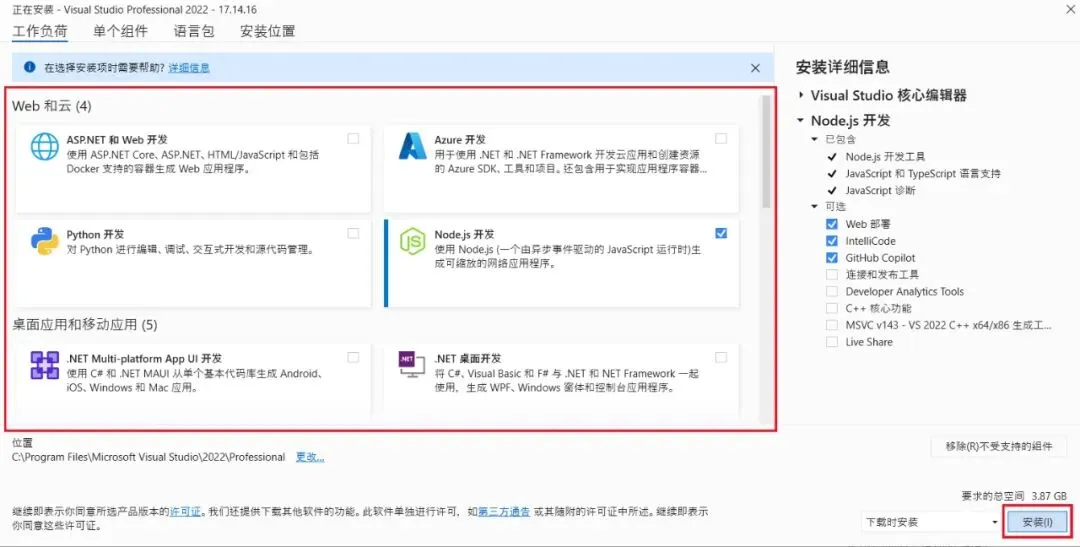1080x547 pixels.
Task: Click the blue info icon in banner
Action: coord(30,67)
